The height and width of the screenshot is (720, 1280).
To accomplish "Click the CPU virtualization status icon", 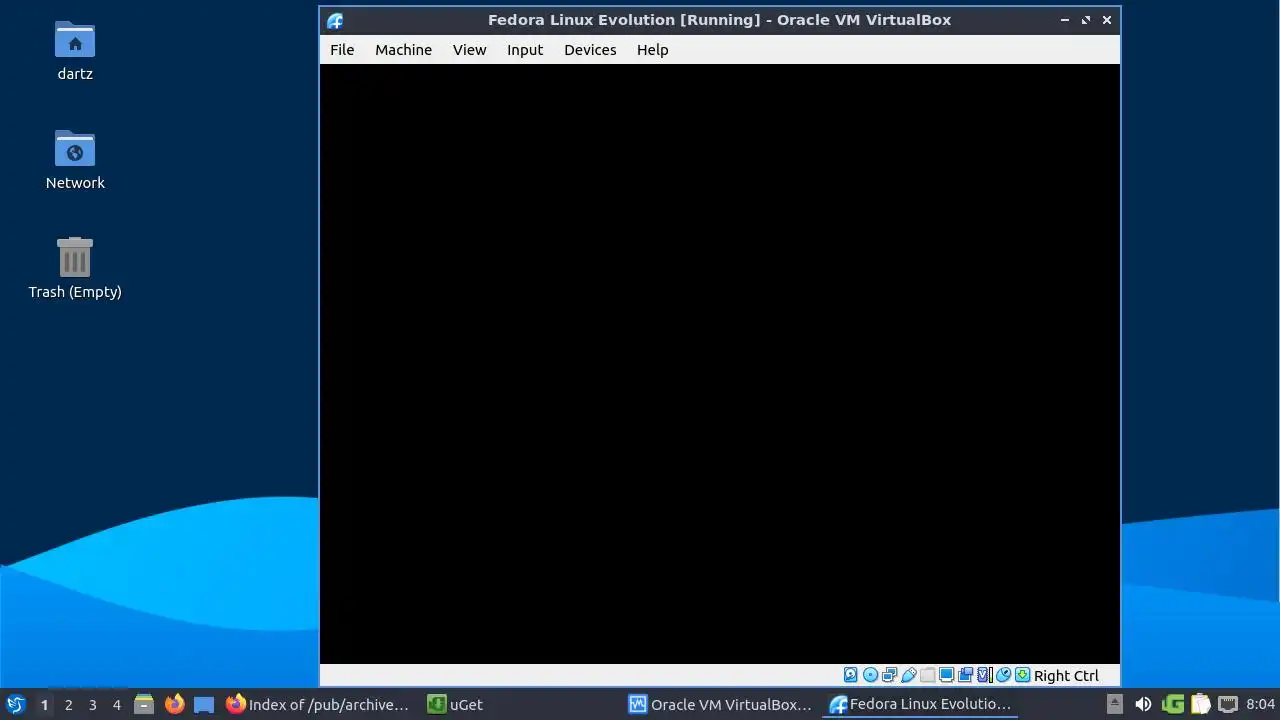I will point(984,675).
